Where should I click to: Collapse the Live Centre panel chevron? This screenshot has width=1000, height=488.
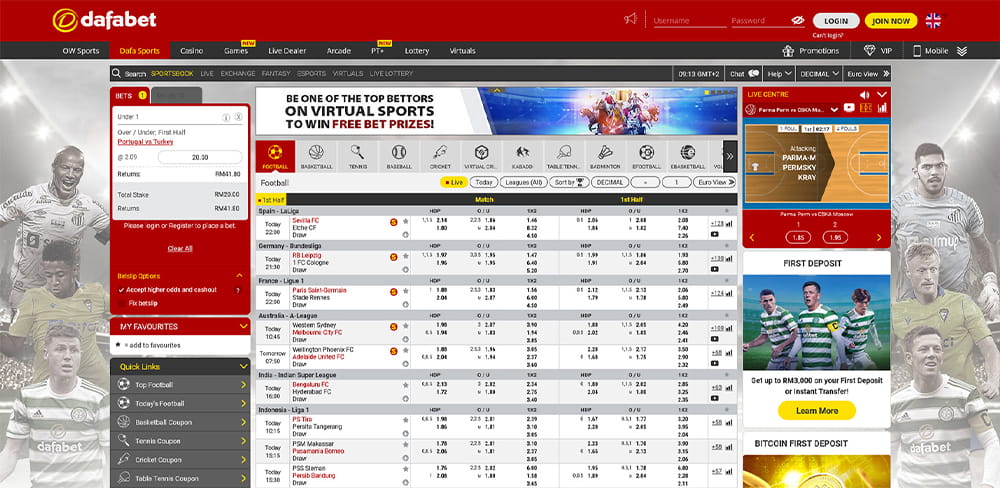pyautogui.click(x=882, y=94)
